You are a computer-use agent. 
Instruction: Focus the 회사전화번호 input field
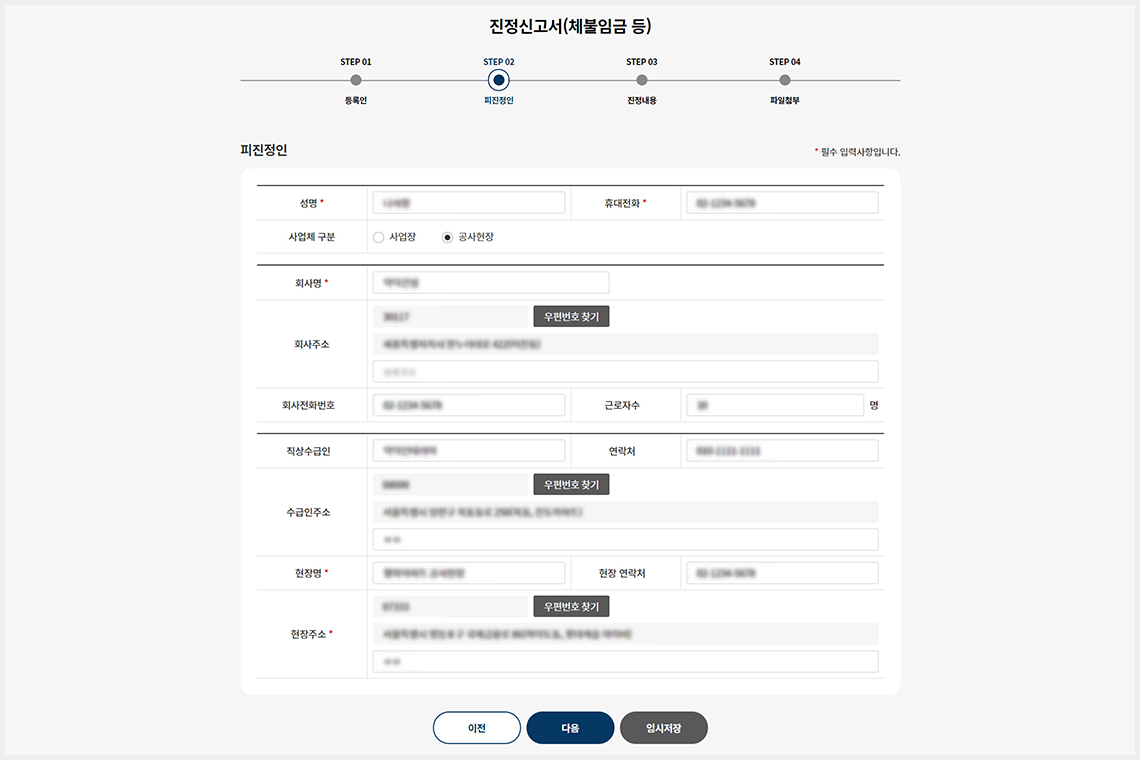[x=468, y=405]
